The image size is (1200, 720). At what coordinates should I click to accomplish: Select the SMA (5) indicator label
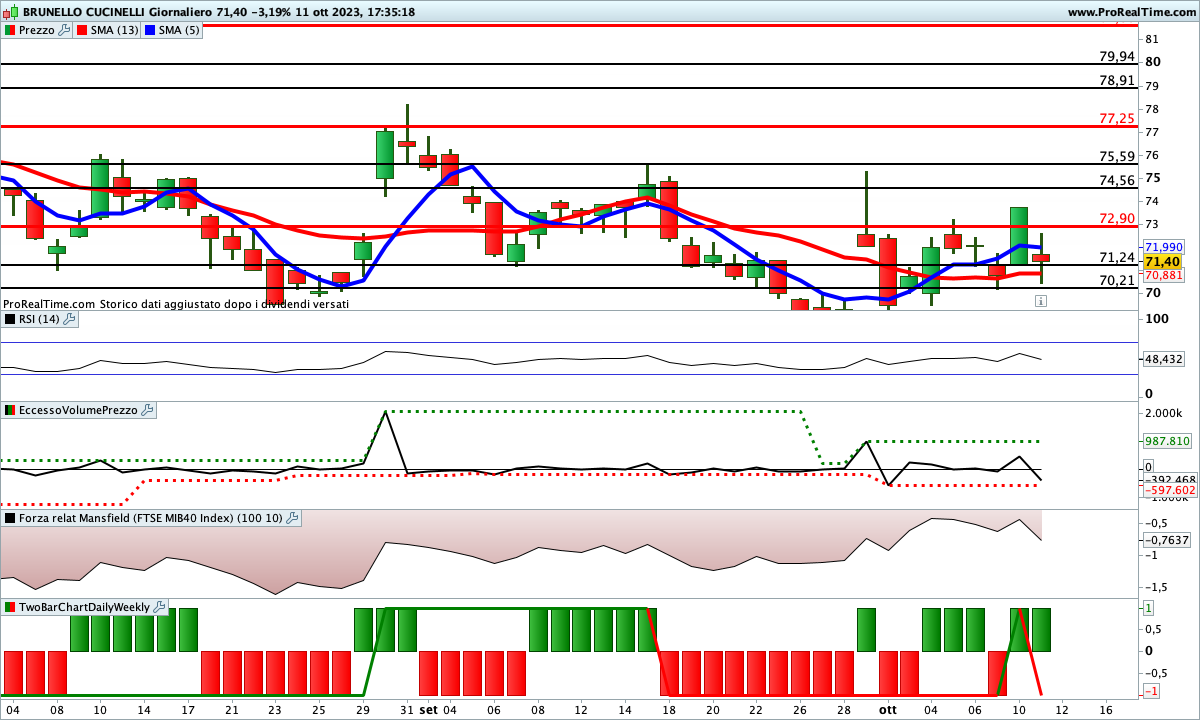coord(180,30)
